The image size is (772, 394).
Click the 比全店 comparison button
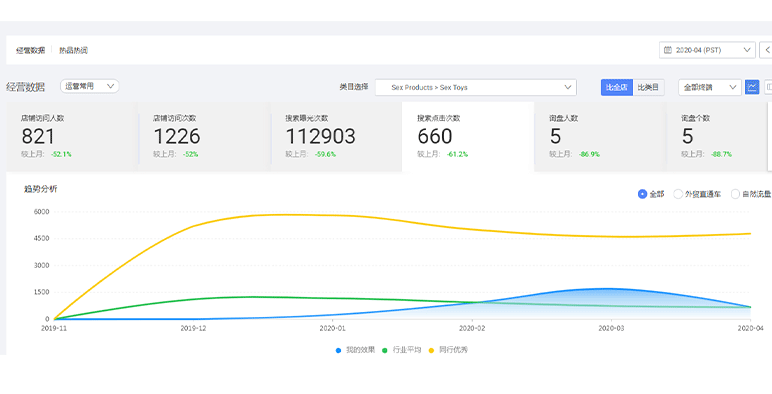tap(616, 87)
